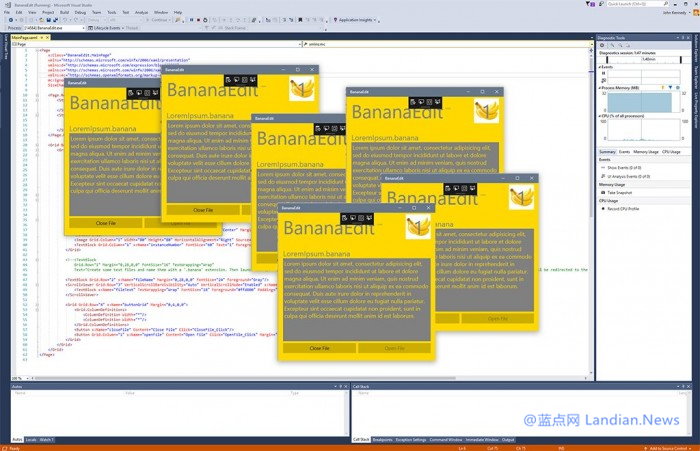Click the Save All toolbar icon
This screenshot has width=700, height=451.
click(57, 20)
